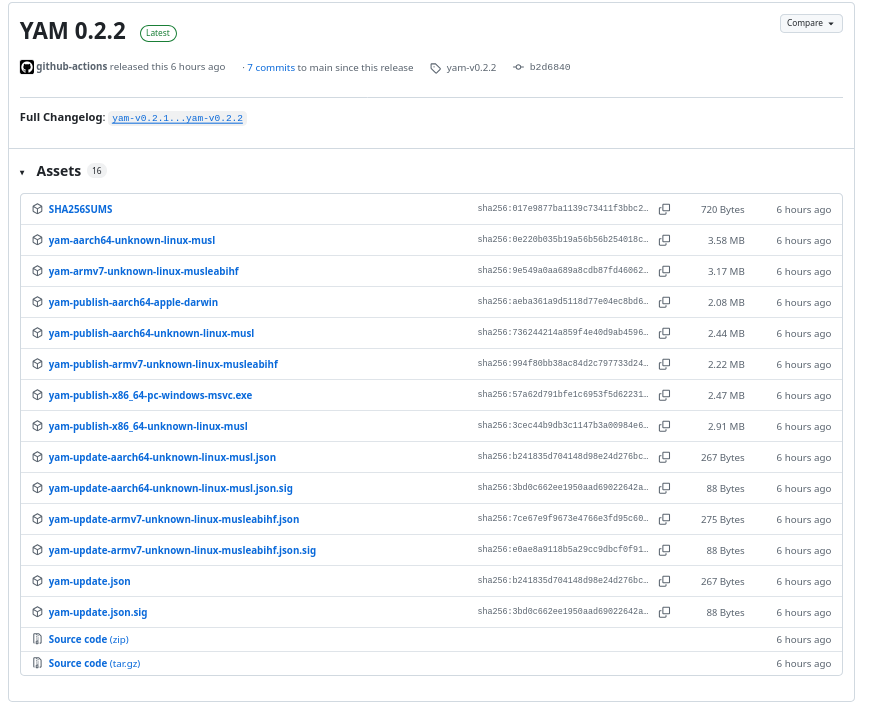Click package icon next to yam-update.json.sig

37,612
